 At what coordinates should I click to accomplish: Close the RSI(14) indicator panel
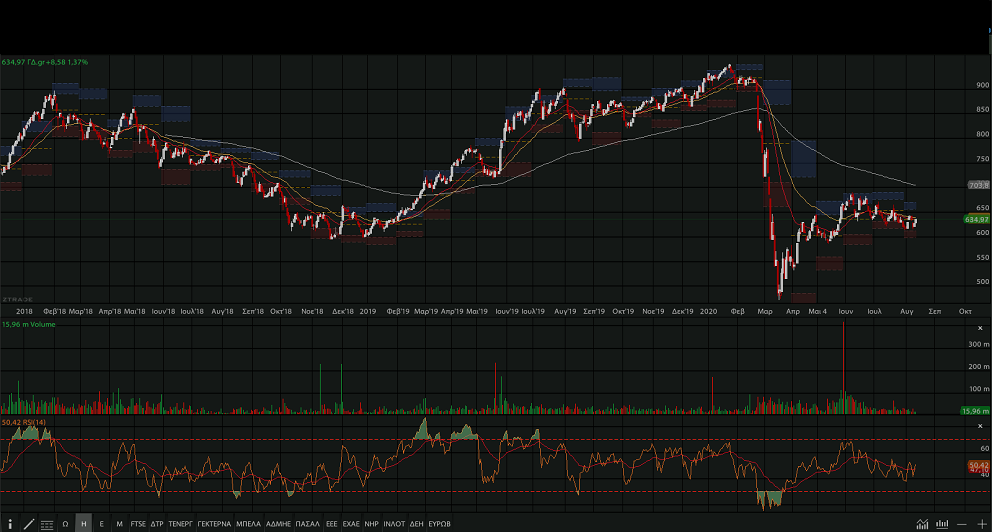pos(981,423)
